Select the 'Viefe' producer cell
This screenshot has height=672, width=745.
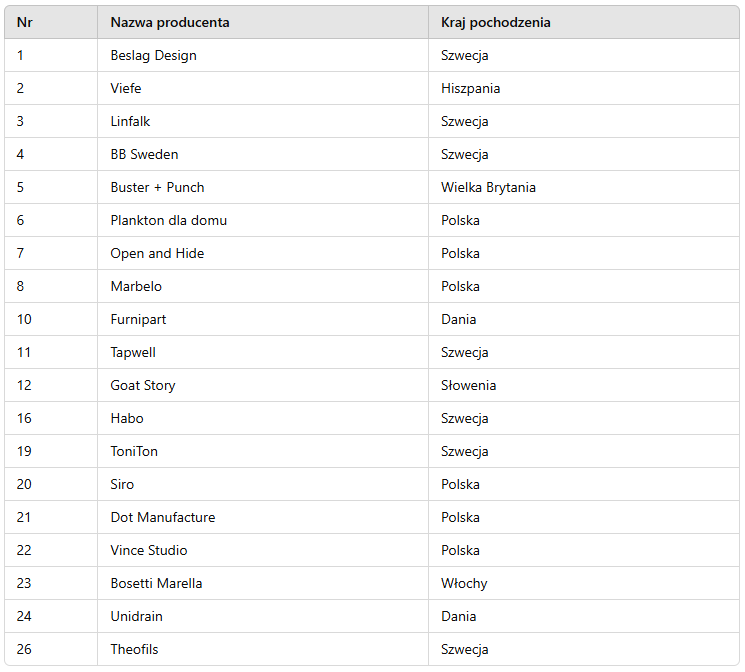click(x=126, y=88)
